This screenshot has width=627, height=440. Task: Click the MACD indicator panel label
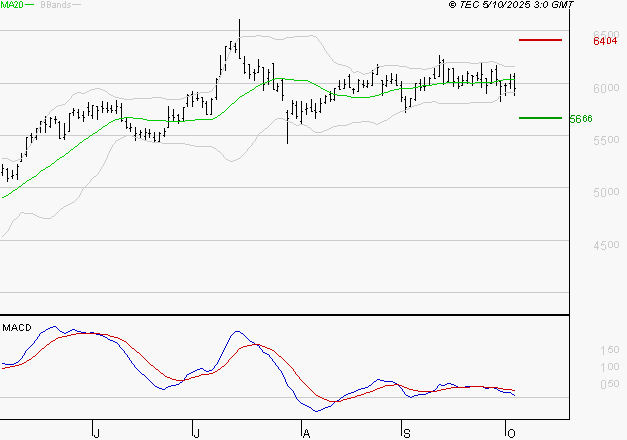tap(16, 327)
